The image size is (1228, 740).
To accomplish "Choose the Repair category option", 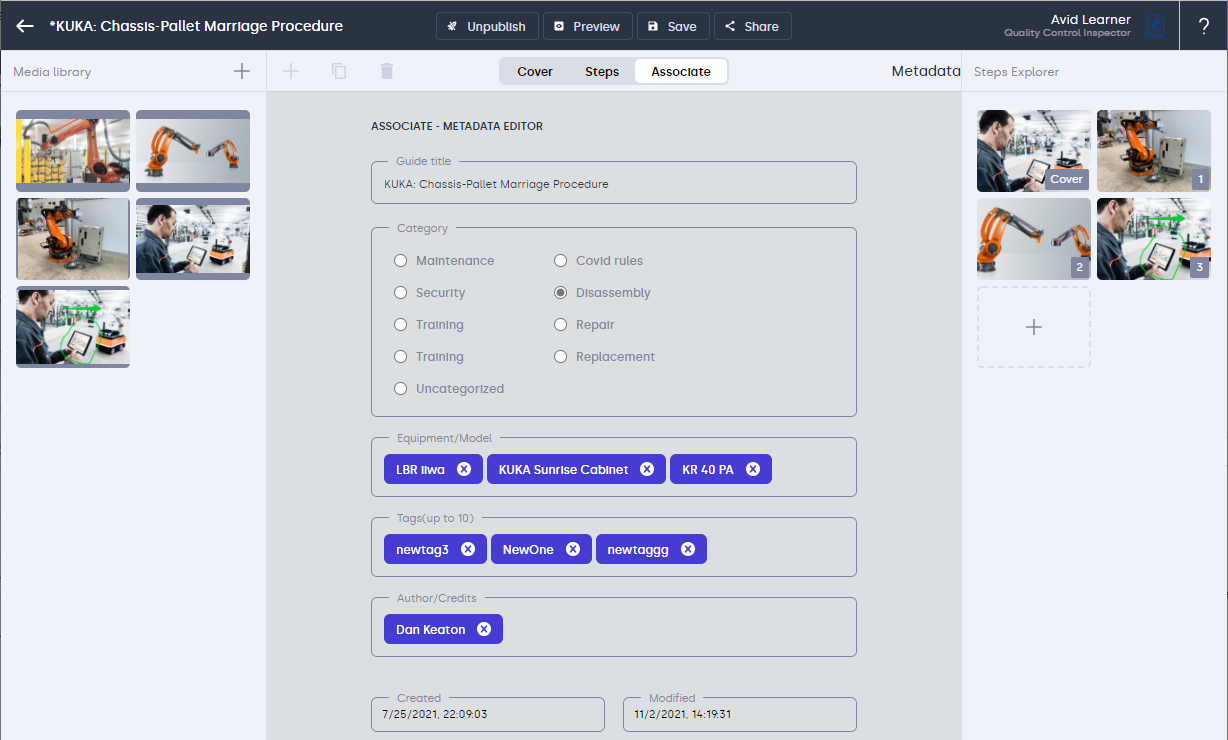I will pyautogui.click(x=560, y=325).
